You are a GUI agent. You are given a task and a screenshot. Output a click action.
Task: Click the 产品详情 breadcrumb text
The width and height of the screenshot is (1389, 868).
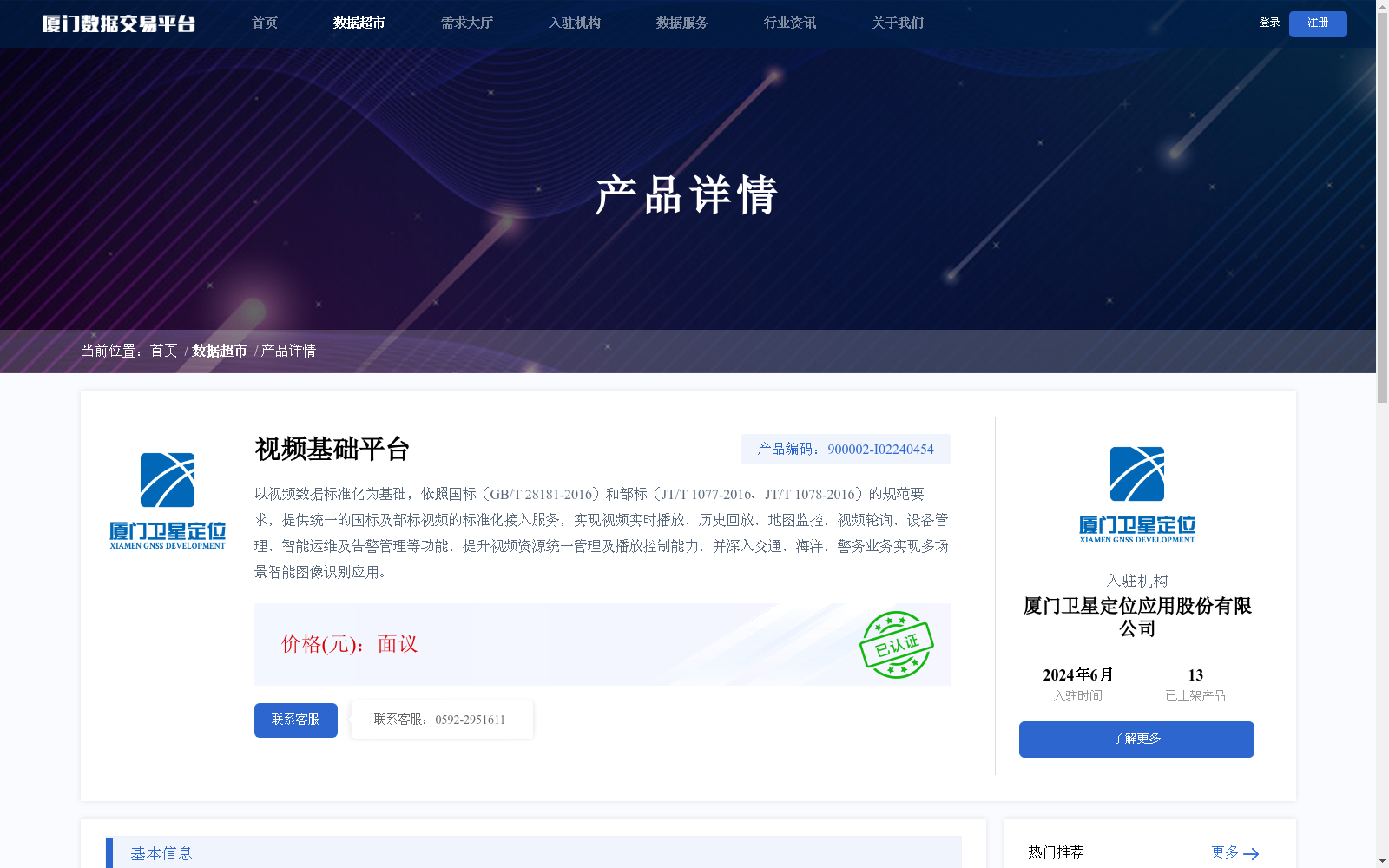pos(288,351)
